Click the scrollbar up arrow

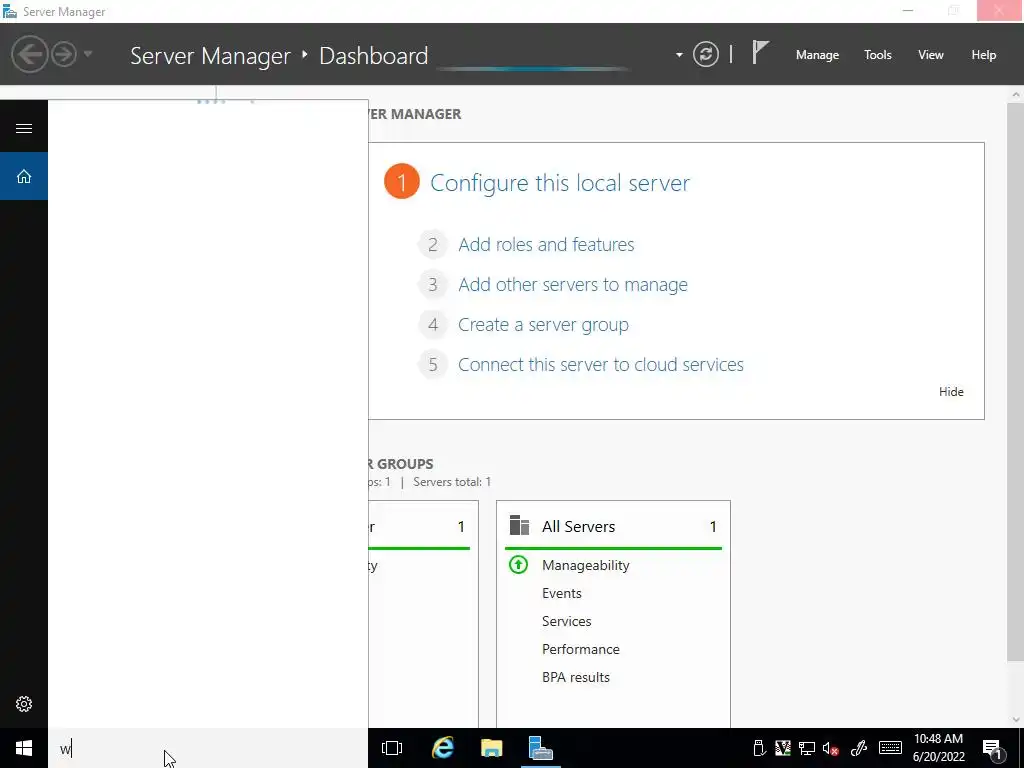(1016, 95)
